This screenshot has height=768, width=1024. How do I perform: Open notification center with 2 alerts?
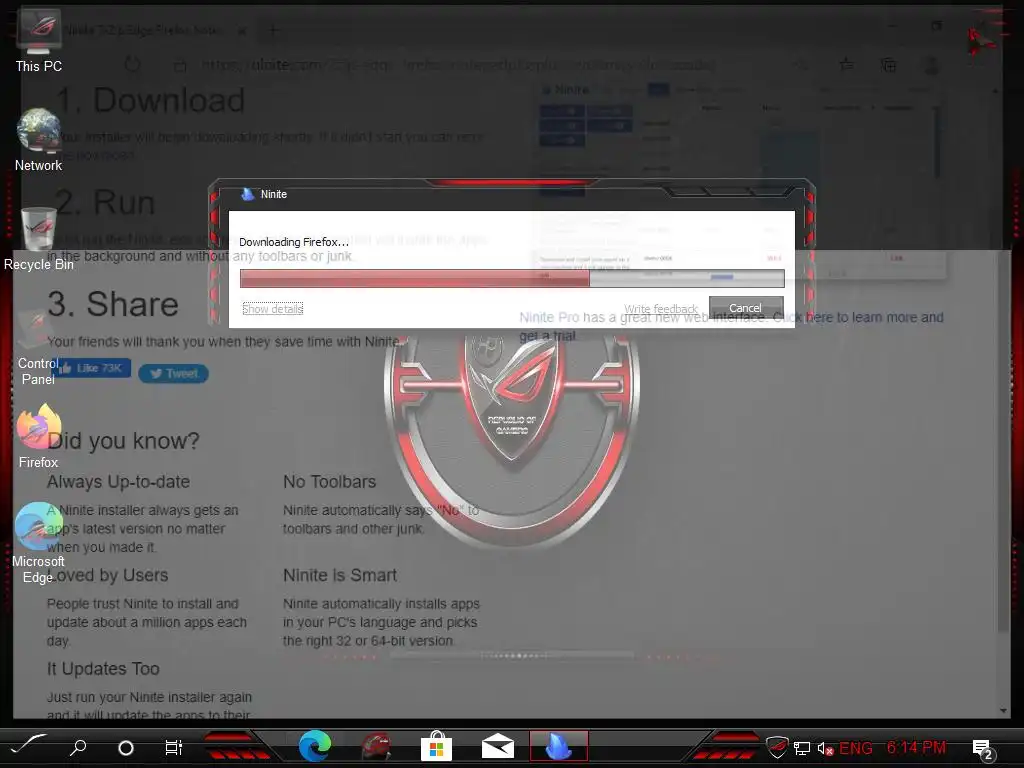(x=983, y=748)
